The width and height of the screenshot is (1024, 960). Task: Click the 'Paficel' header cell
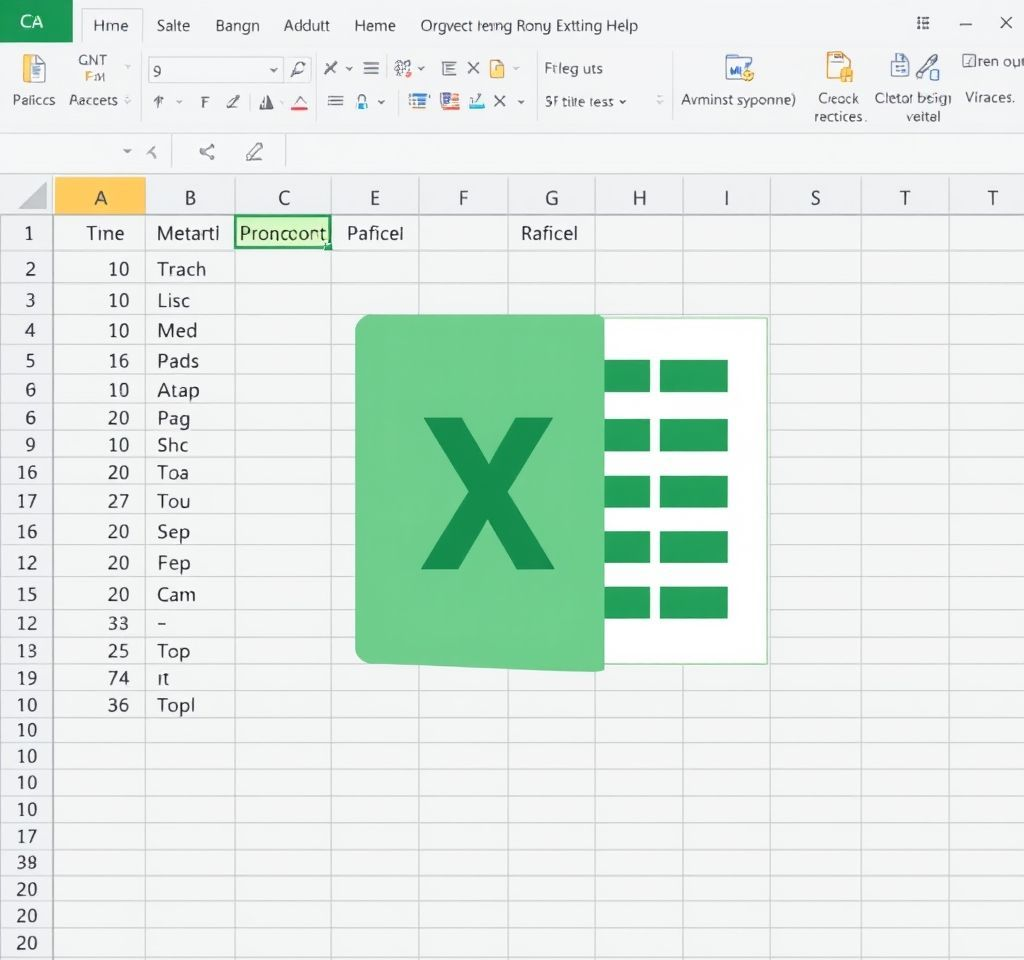pos(375,233)
